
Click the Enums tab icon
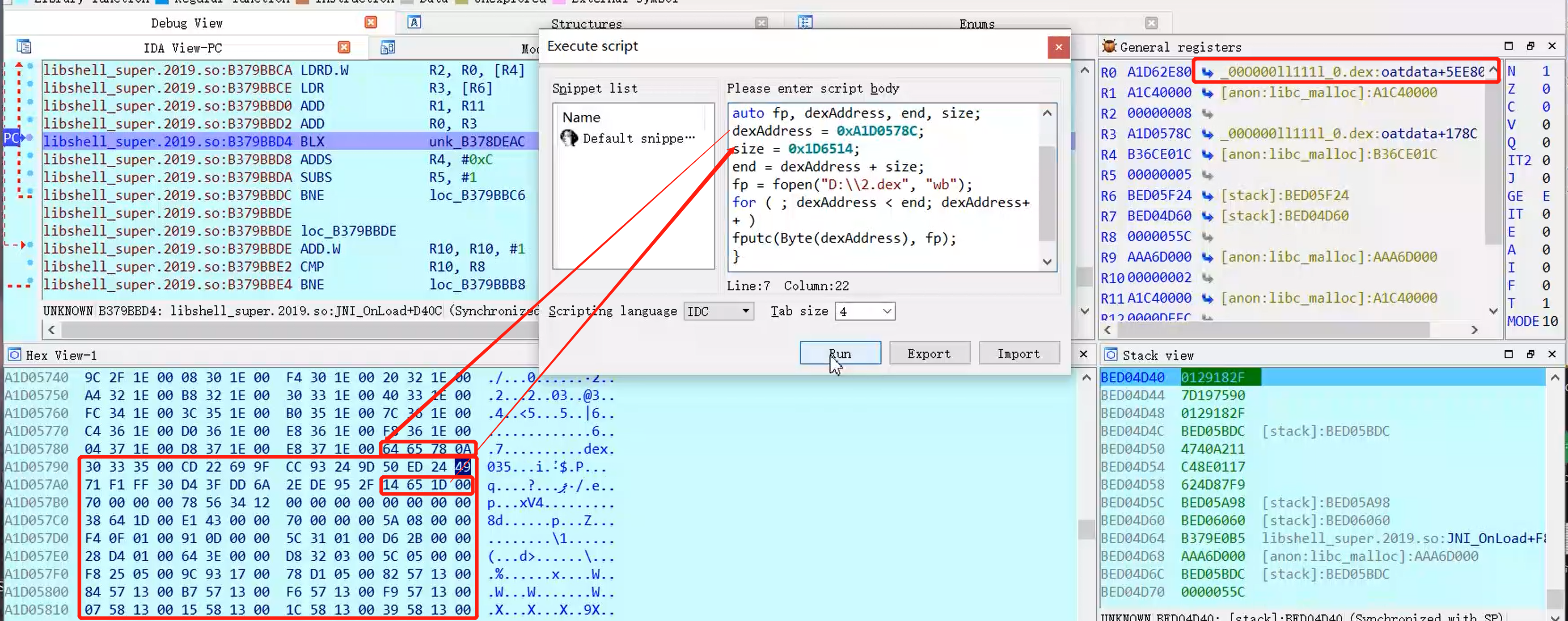click(x=805, y=22)
